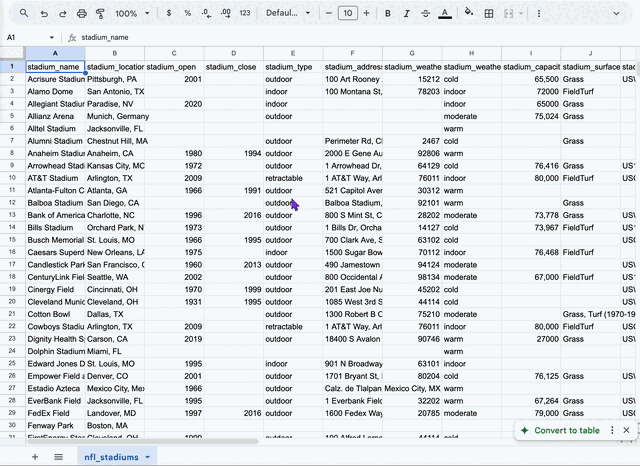This screenshot has height=466, width=640.
Task: Select cell Munich, Germany
Action: point(115,116)
